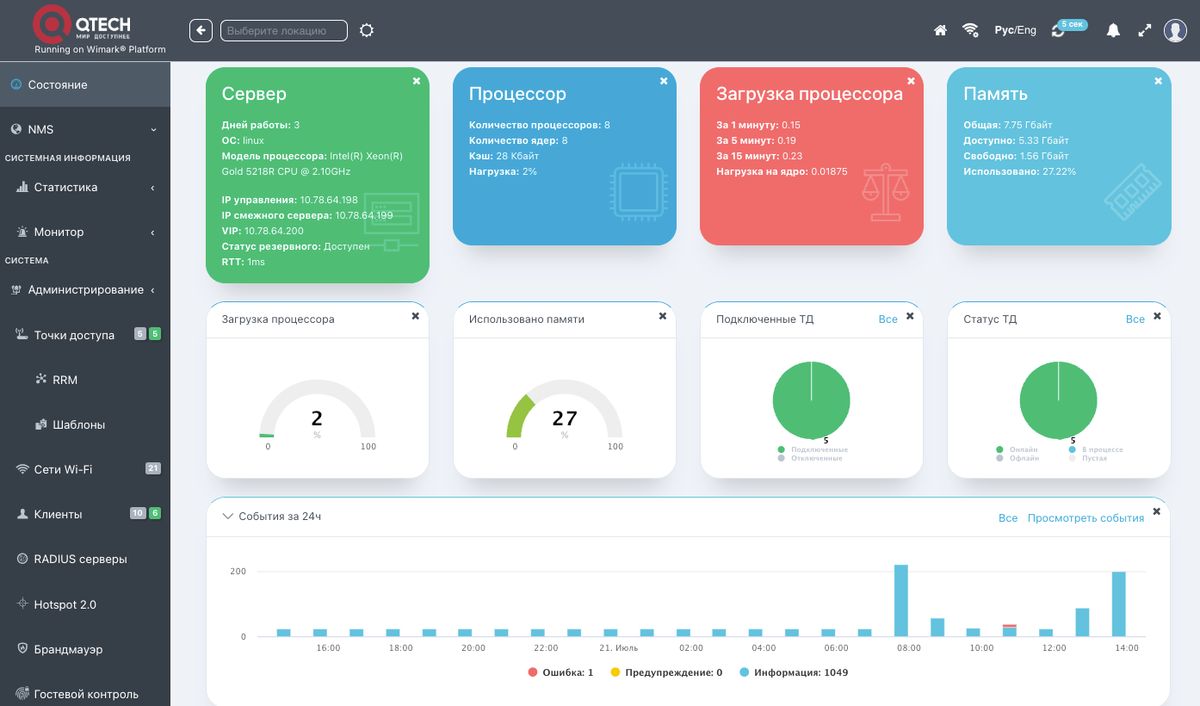Click the green Подключенные ТД pie chart
Image resolution: width=1200 pixels, height=706 pixels.
point(811,401)
